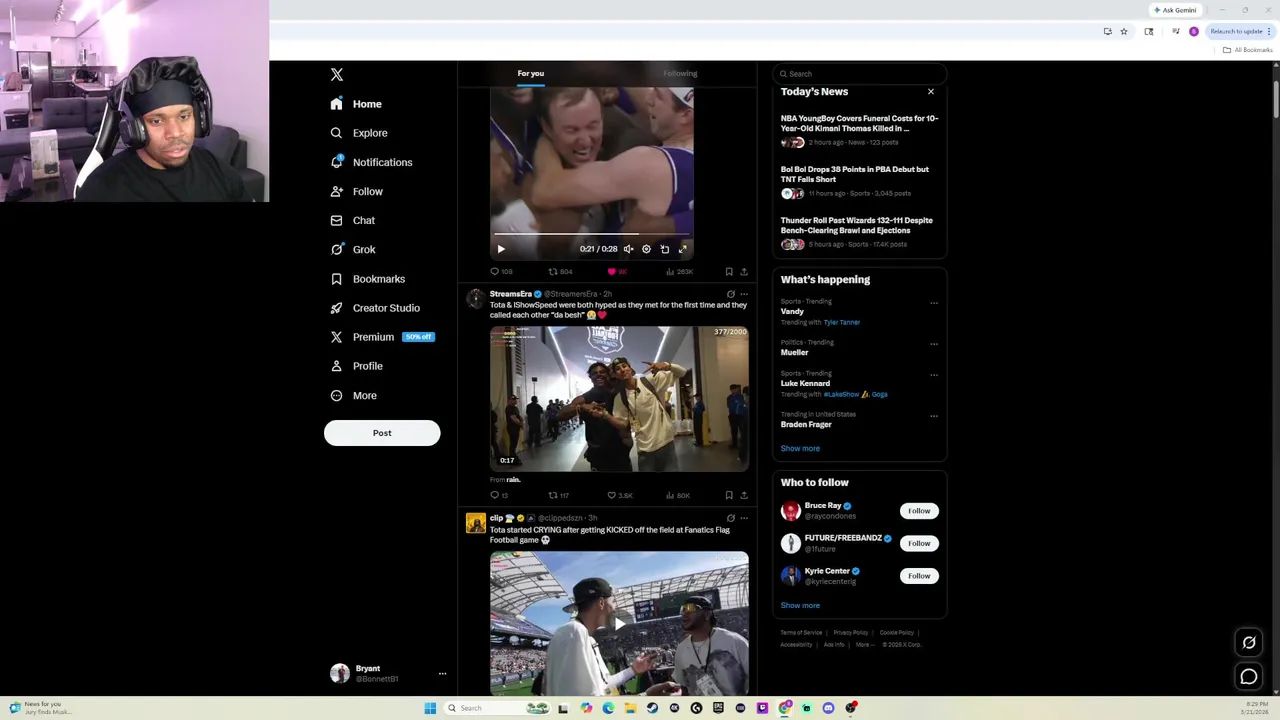This screenshot has width=1280, height=720.
Task: Repost the post with 804 reposts
Action: [x=560, y=272]
